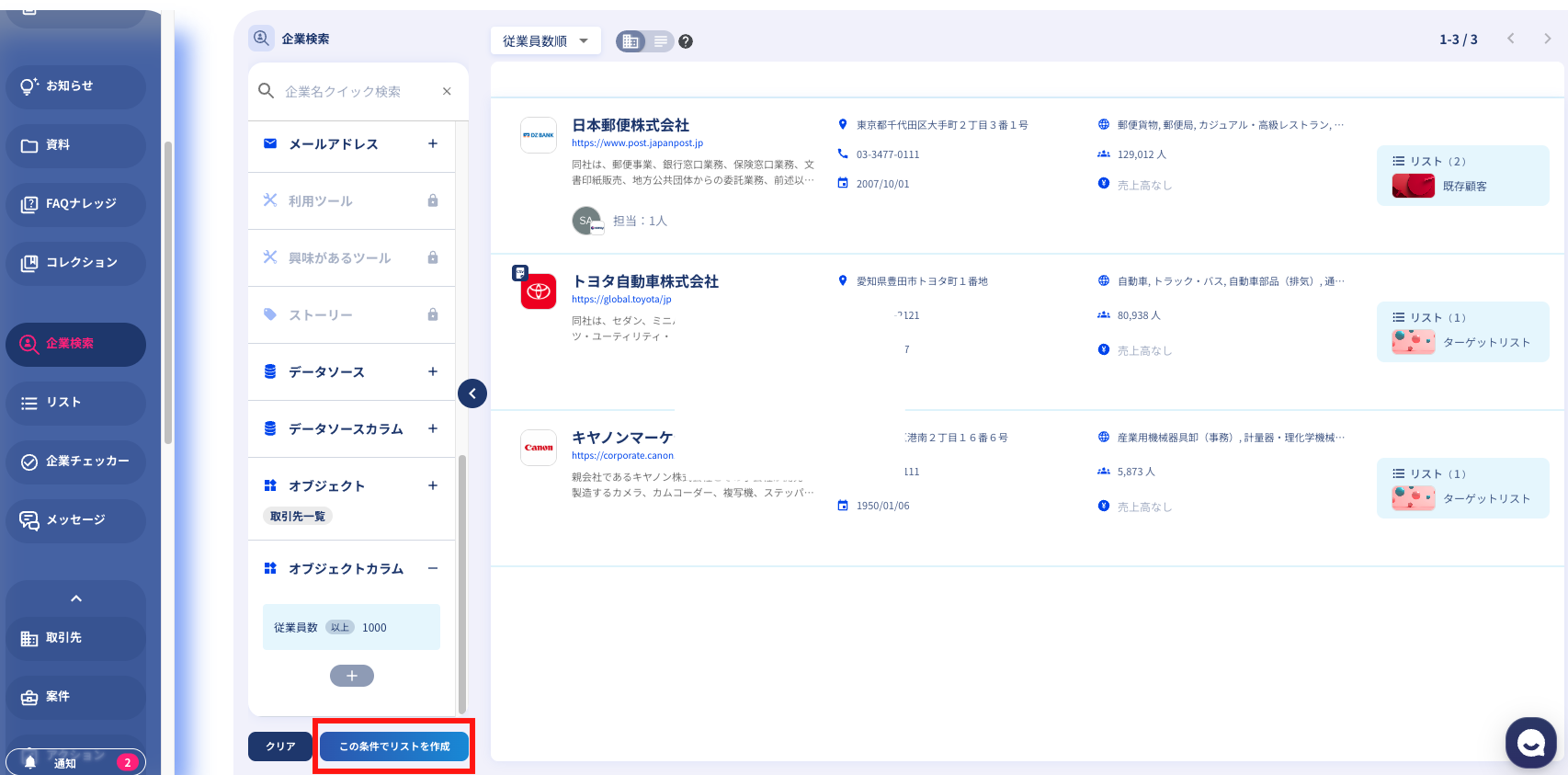This screenshot has width=1568, height=775.
Task: Click the Toyota company logo
Action: pos(539,292)
